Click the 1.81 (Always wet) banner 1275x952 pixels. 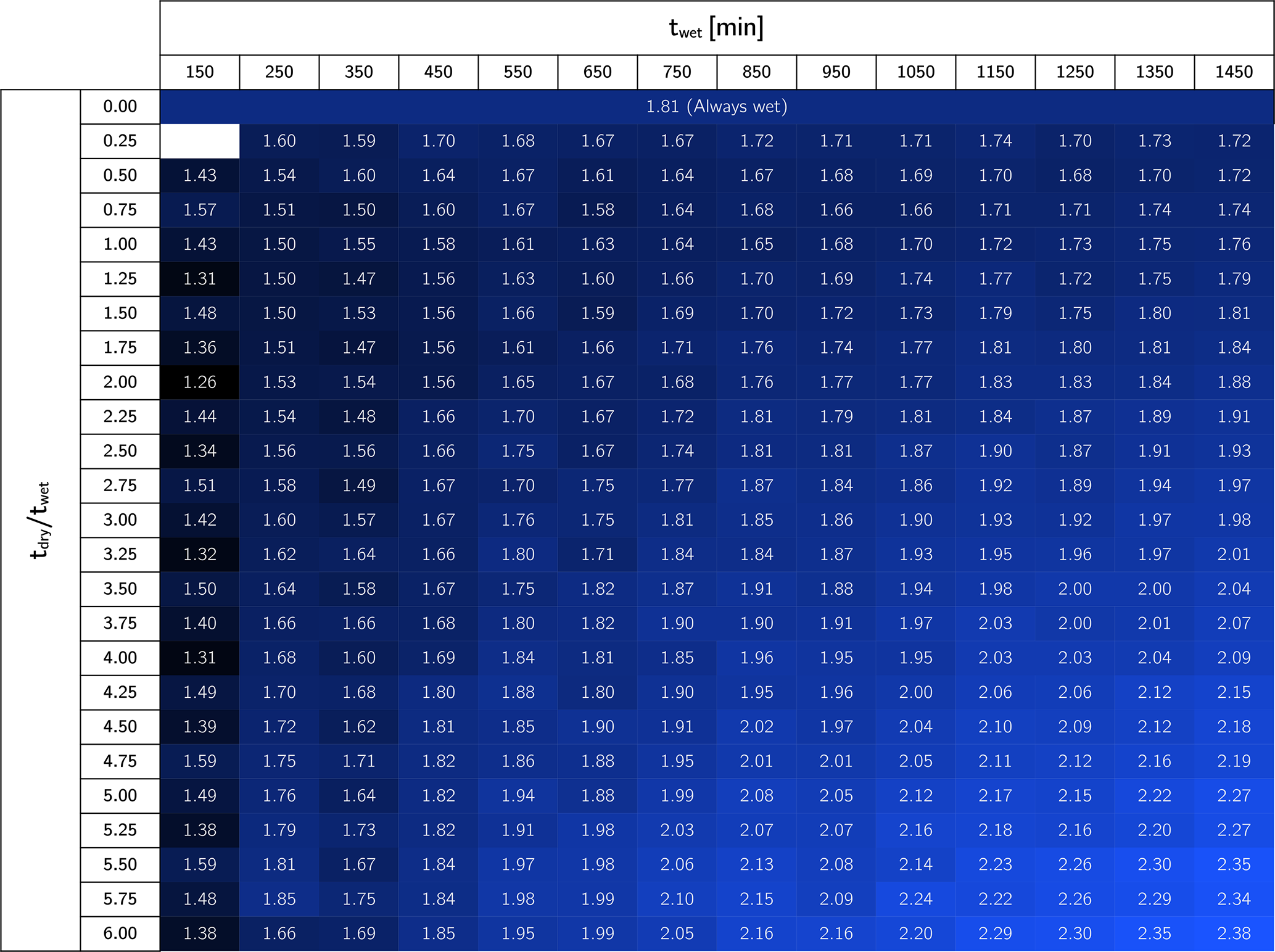(x=716, y=107)
